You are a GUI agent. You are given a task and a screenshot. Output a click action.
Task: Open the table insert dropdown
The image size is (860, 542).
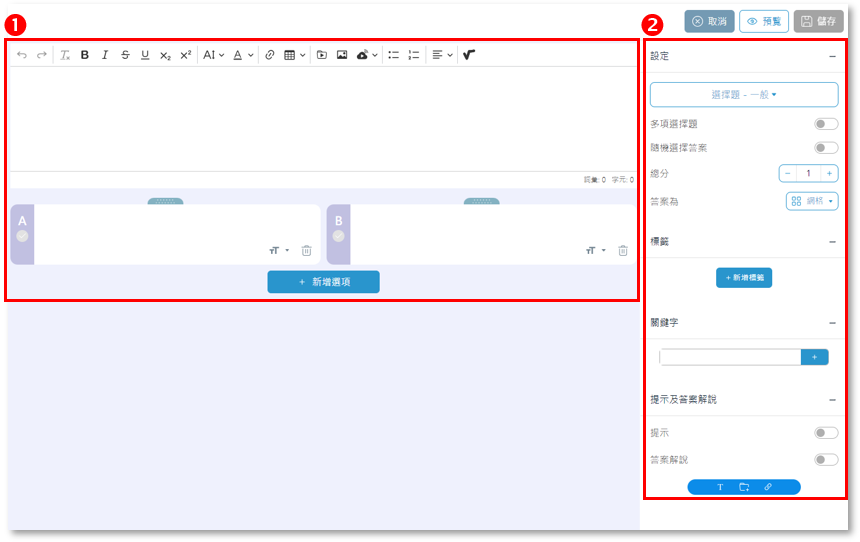(x=294, y=55)
